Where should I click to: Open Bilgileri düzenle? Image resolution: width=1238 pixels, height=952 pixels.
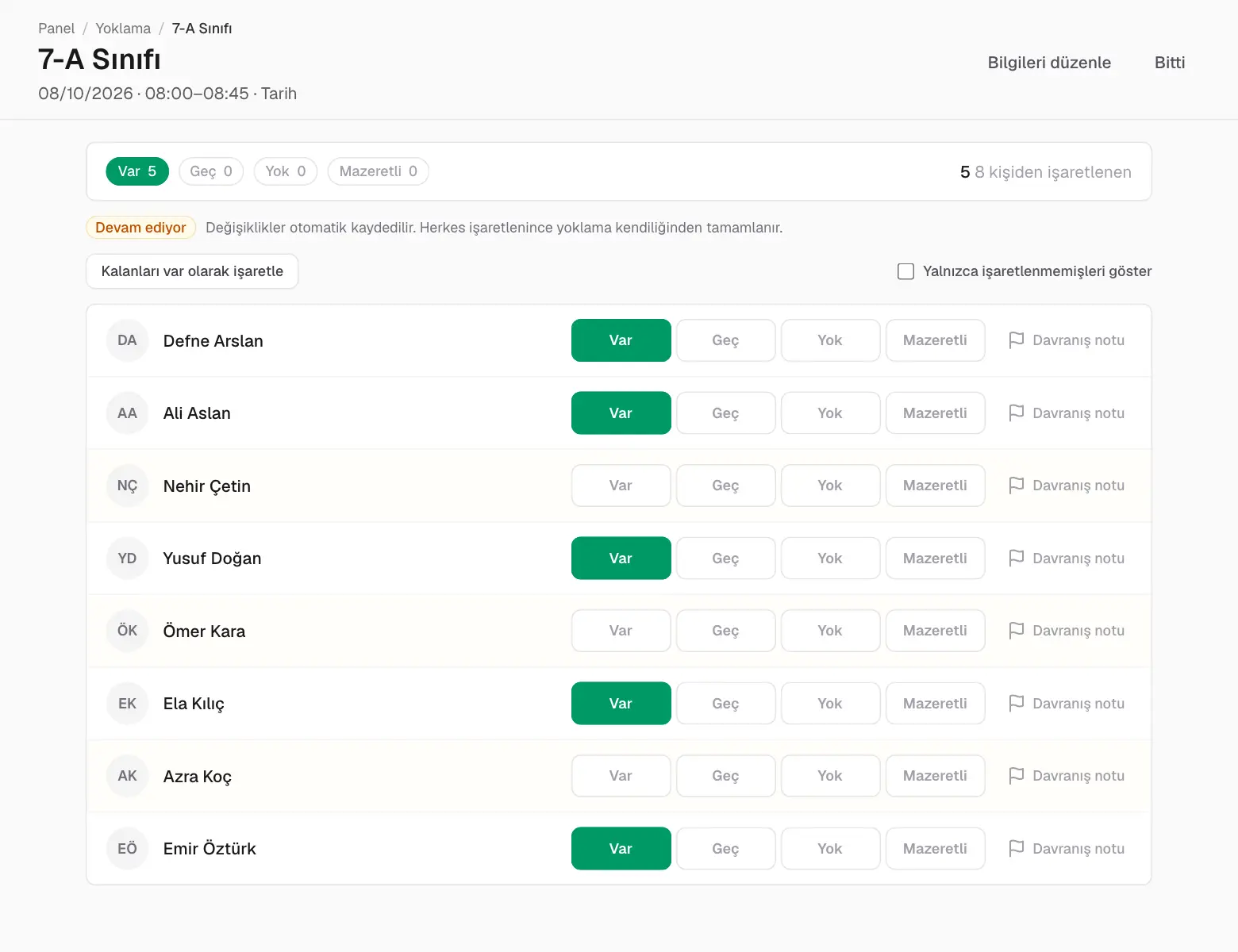[x=1049, y=63]
